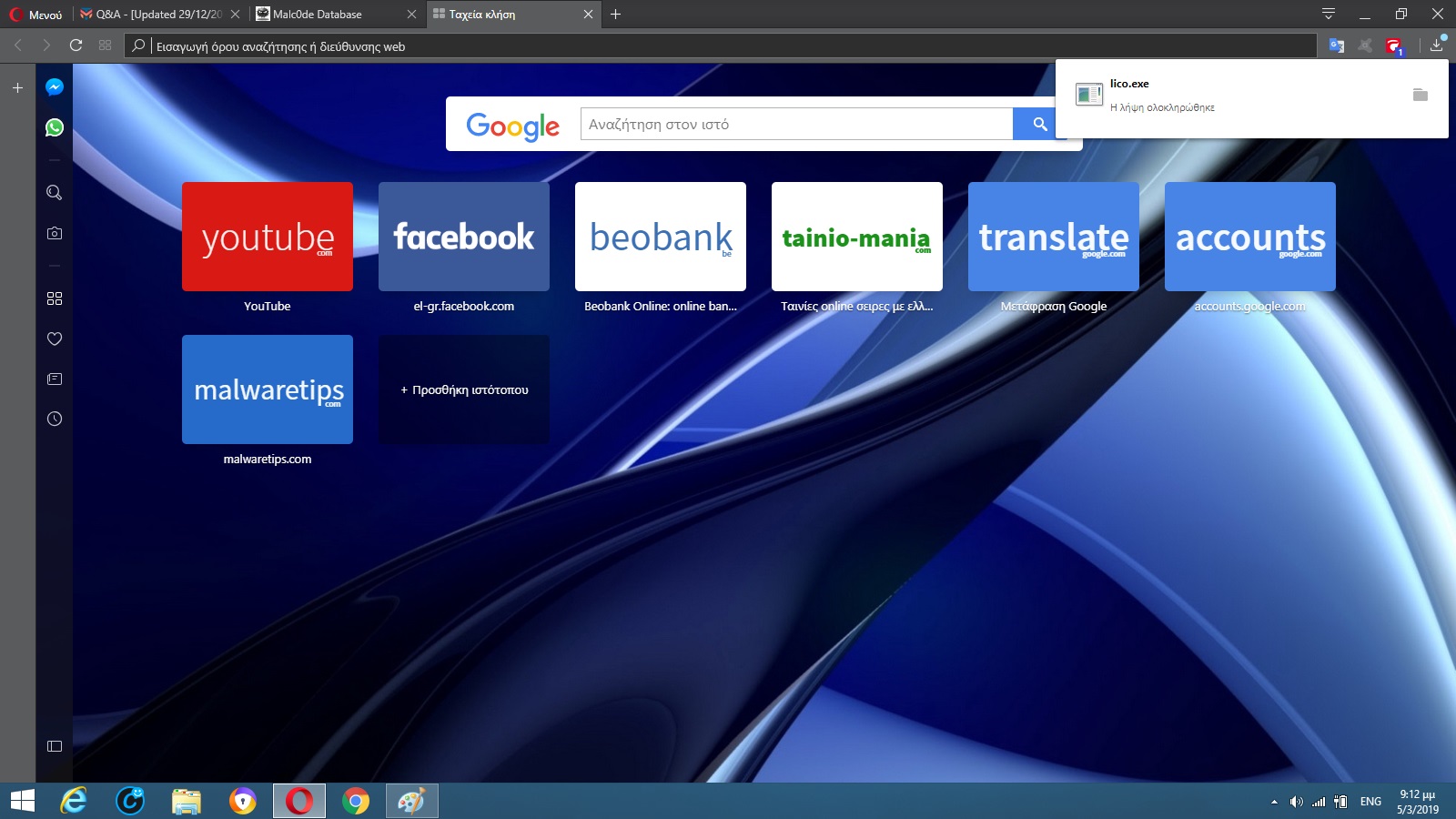Go back using the back arrow

(18, 45)
